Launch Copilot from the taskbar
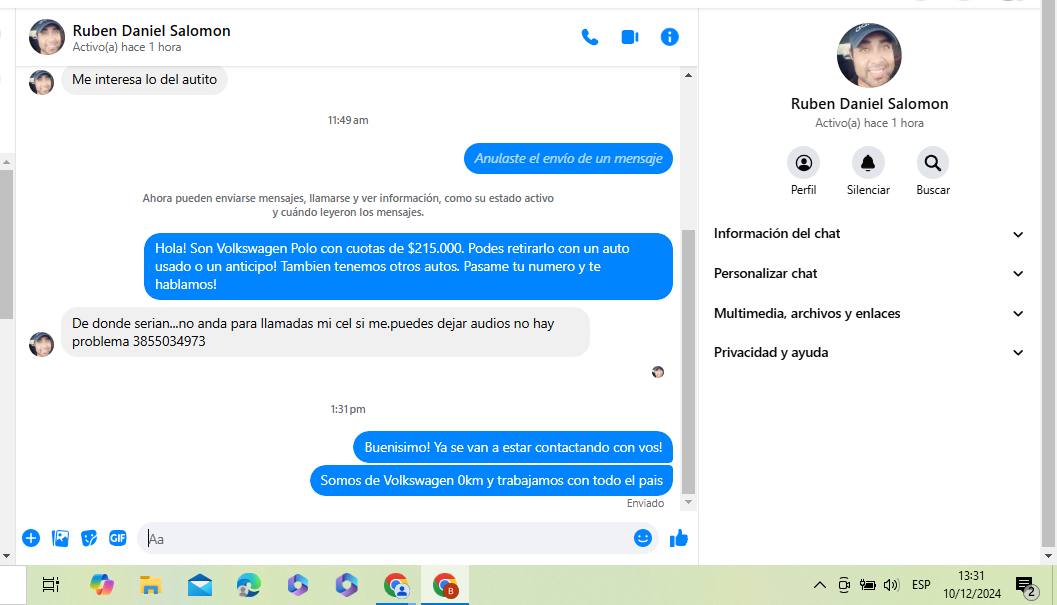The height and width of the screenshot is (605, 1057). pyautogui.click(x=102, y=585)
